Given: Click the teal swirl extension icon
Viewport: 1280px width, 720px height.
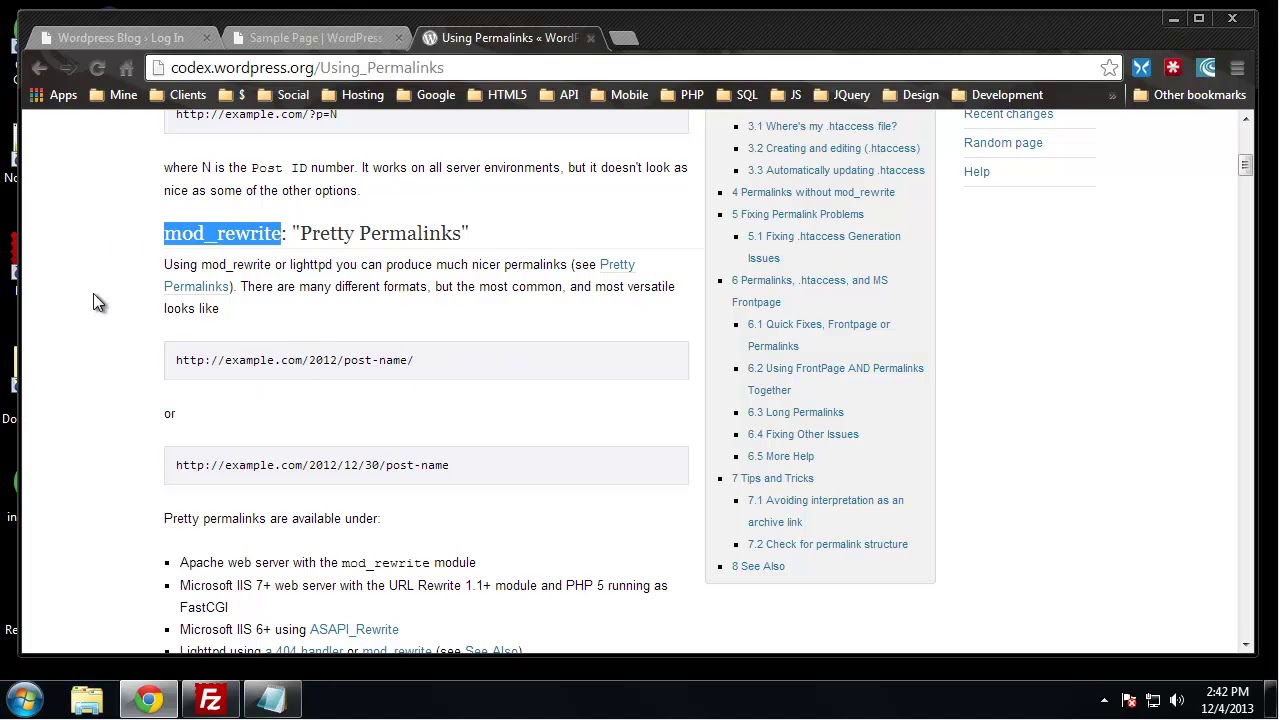Looking at the screenshot, I should 1206,68.
